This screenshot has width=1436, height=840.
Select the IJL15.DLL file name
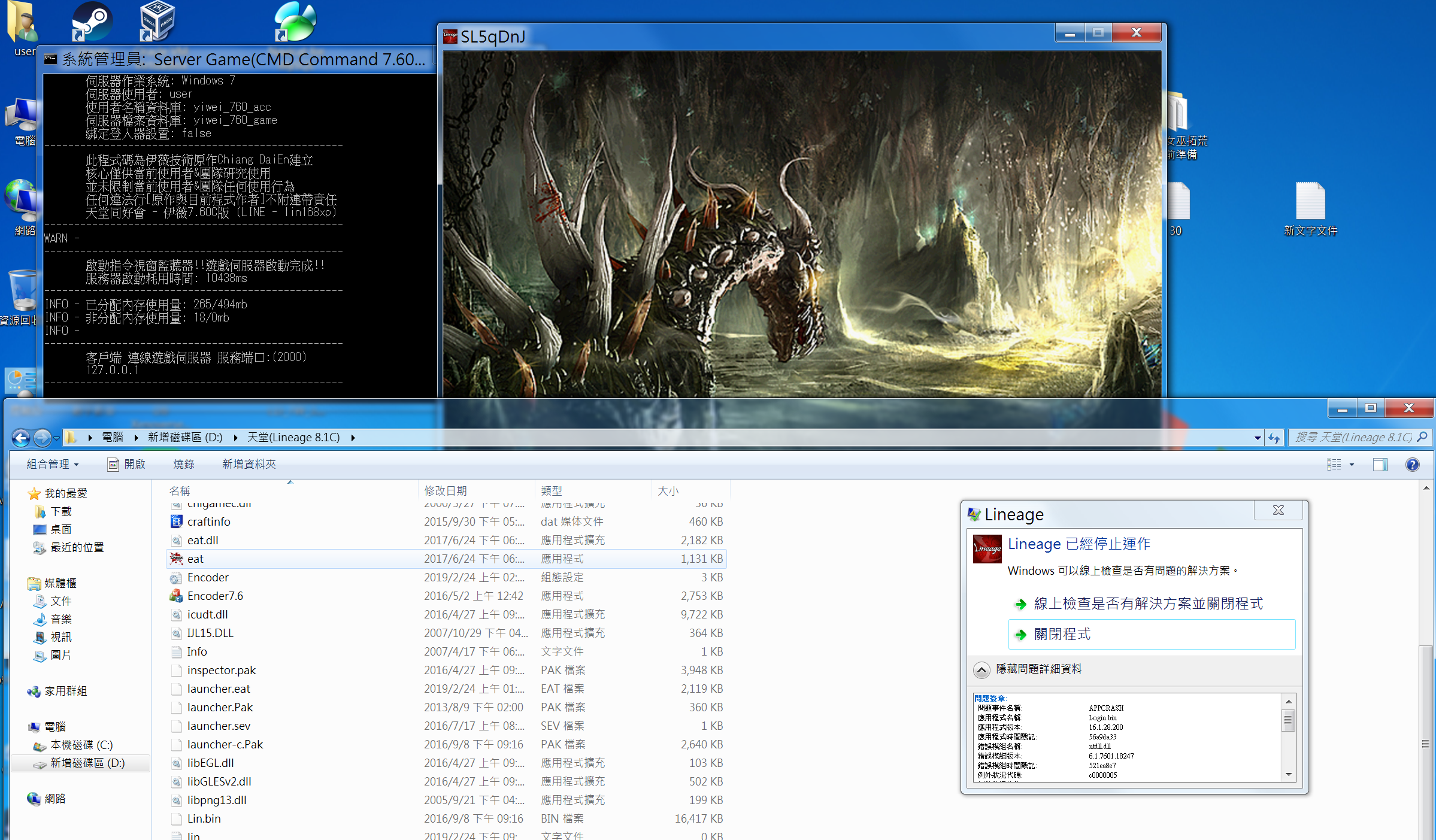coord(210,633)
